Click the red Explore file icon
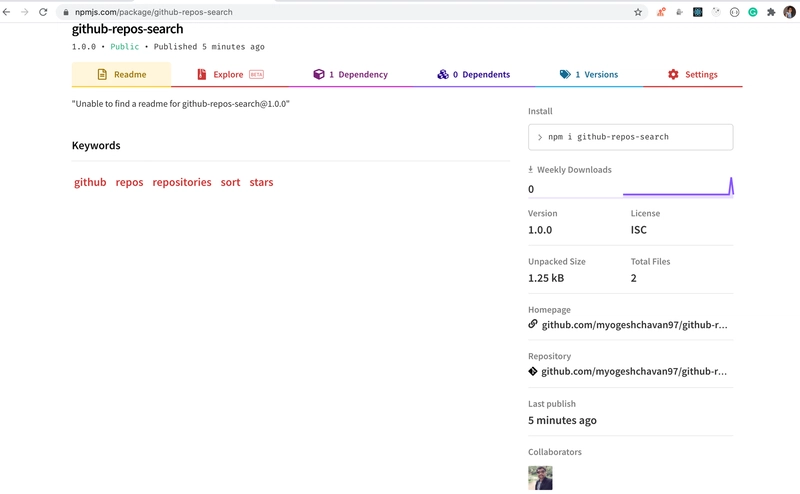 pos(202,75)
